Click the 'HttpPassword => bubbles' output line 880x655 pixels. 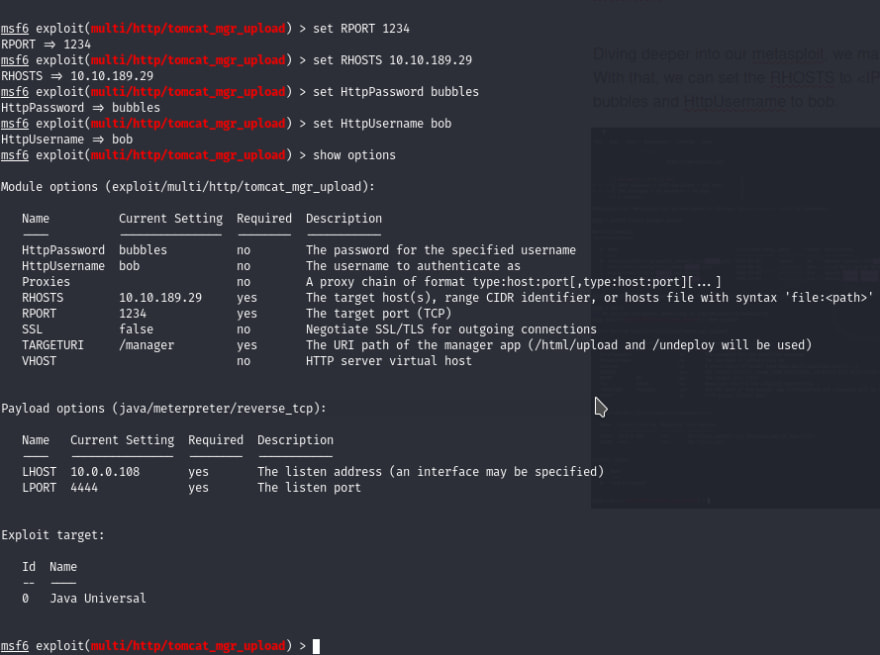pos(80,108)
